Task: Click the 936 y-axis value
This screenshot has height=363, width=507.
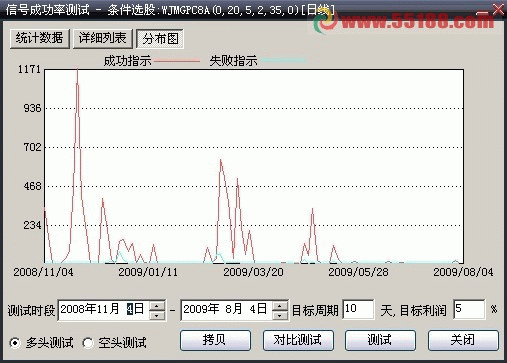Action: pos(32,108)
